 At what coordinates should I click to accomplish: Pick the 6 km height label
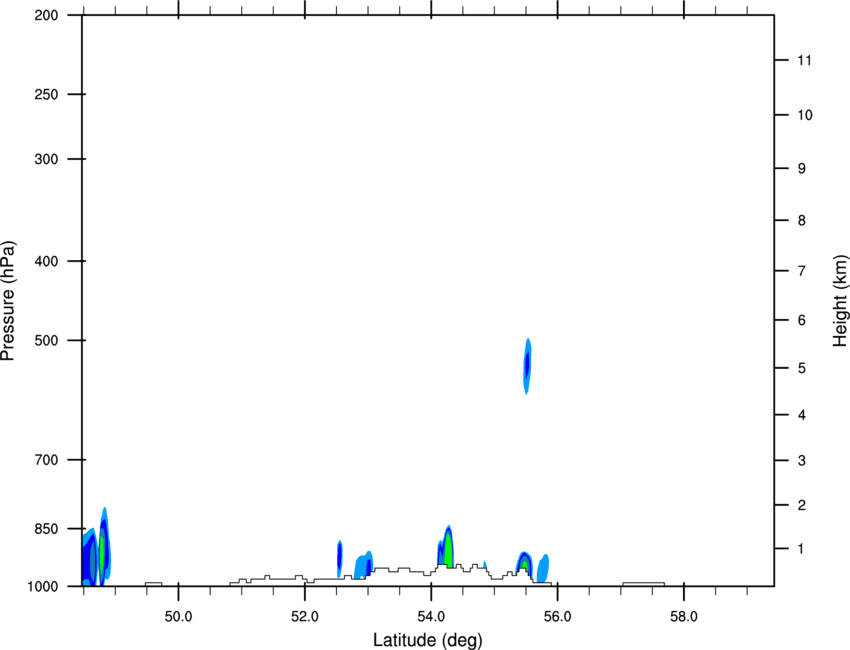tap(802, 320)
